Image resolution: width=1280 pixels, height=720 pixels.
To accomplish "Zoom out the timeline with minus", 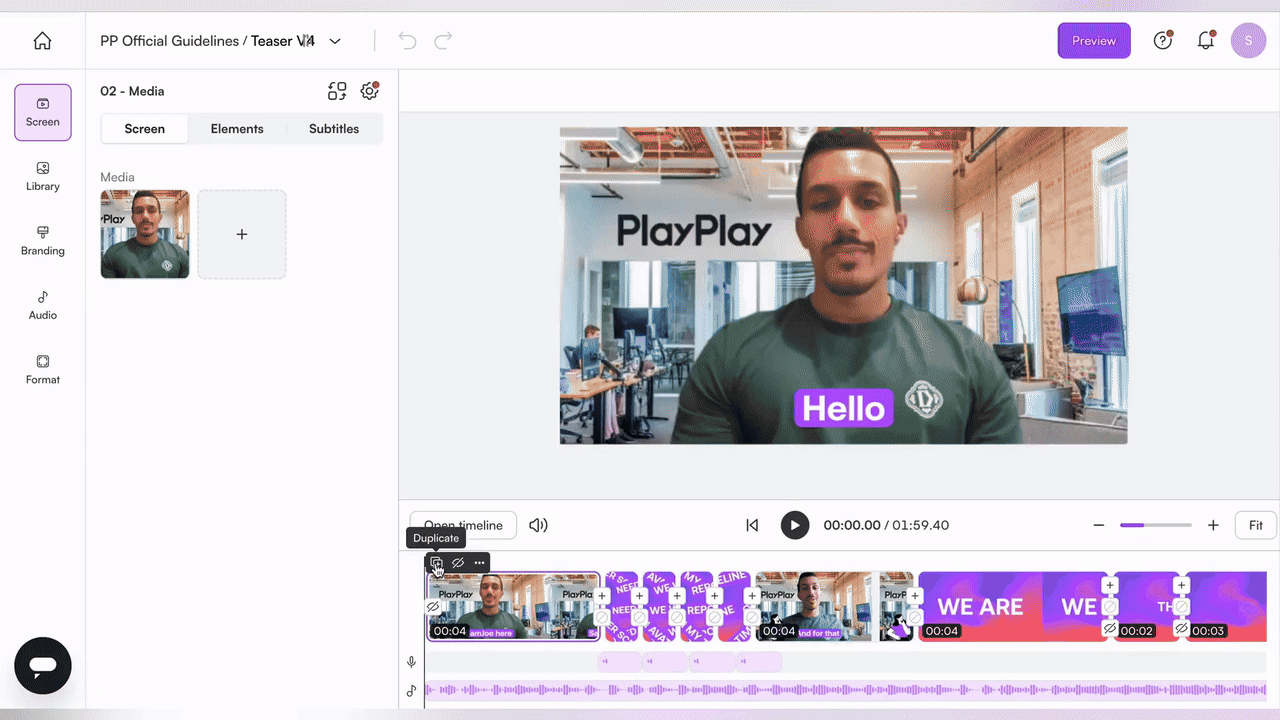I will tap(1098, 525).
